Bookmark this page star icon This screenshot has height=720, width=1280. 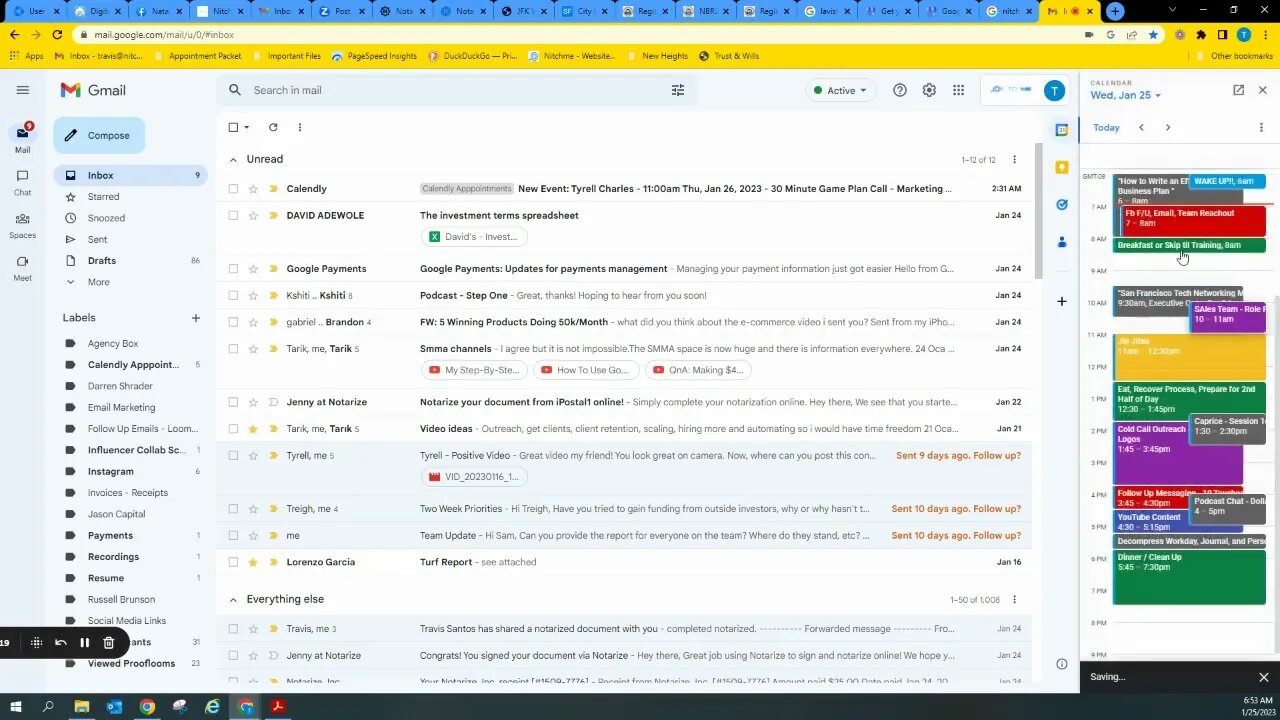tap(1153, 34)
